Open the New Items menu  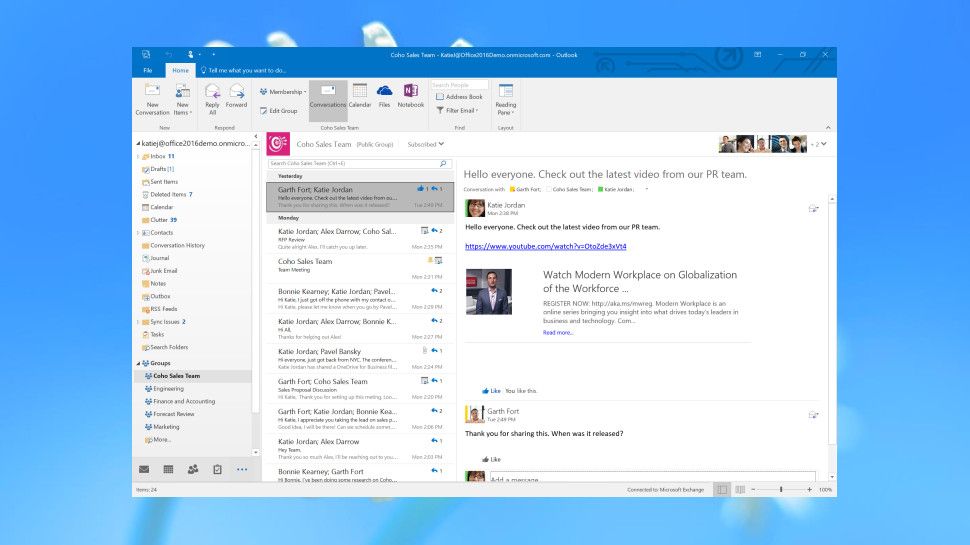(182, 99)
